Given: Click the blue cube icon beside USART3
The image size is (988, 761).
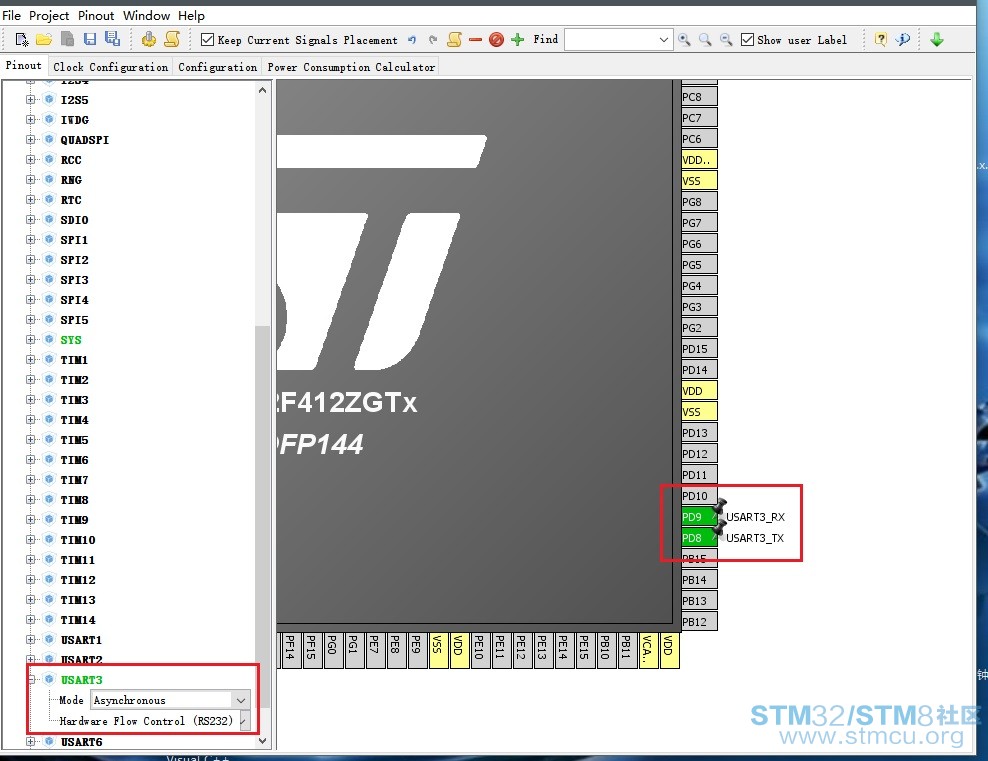Looking at the screenshot, I should [49, 679].
